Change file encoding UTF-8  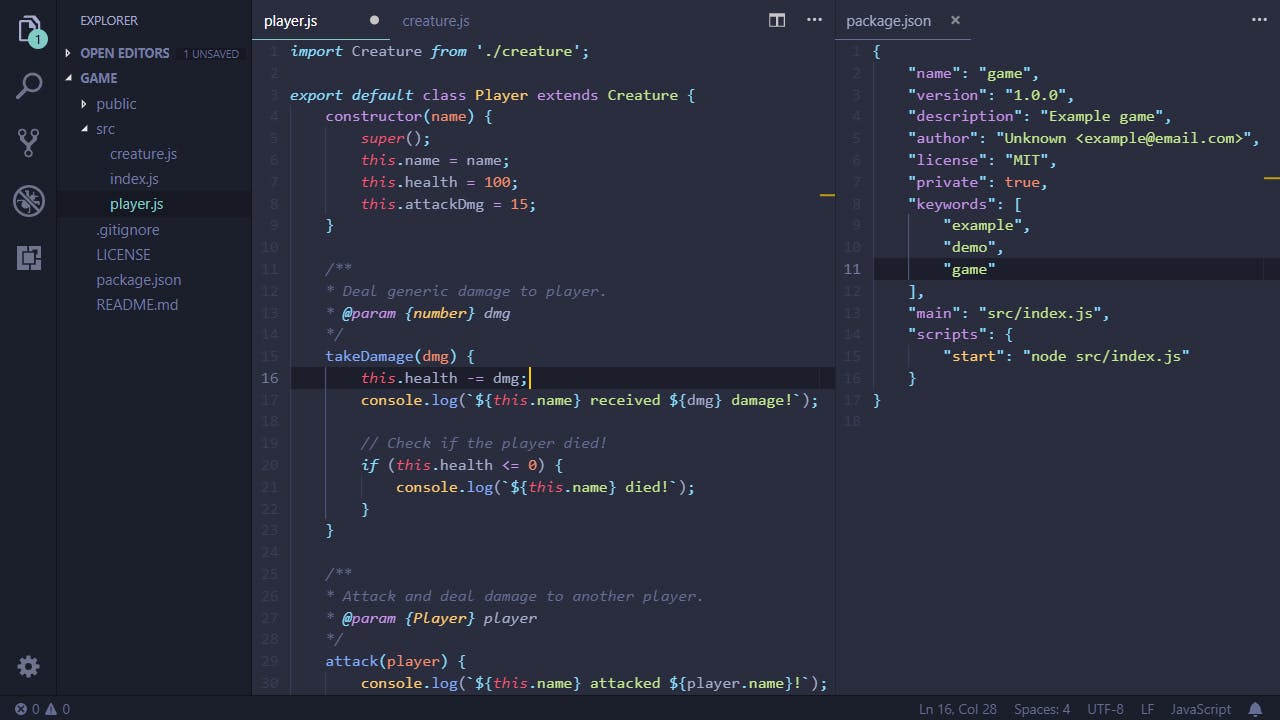[1106, 709]
